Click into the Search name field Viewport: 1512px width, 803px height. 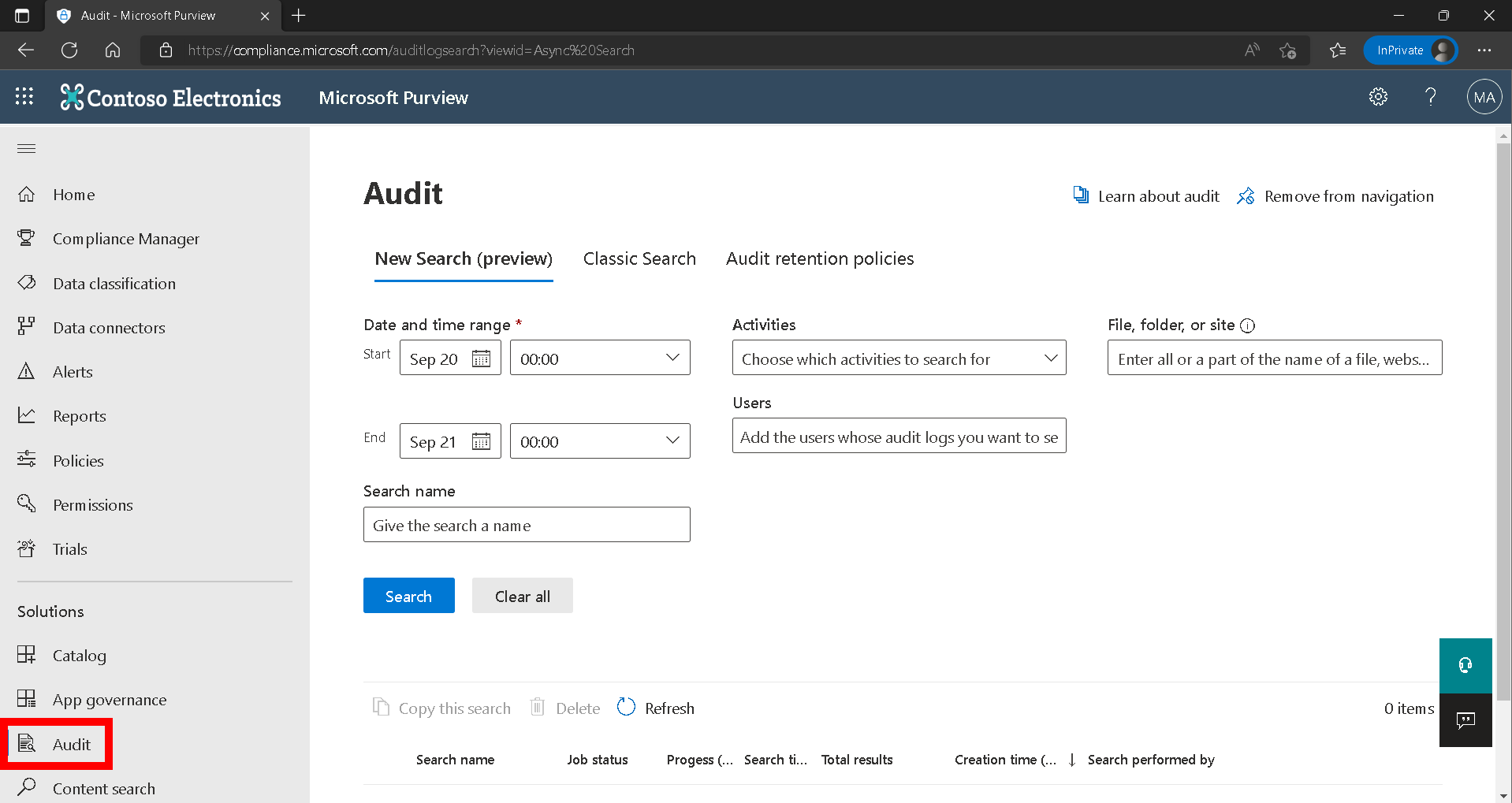tap(527, 524)
